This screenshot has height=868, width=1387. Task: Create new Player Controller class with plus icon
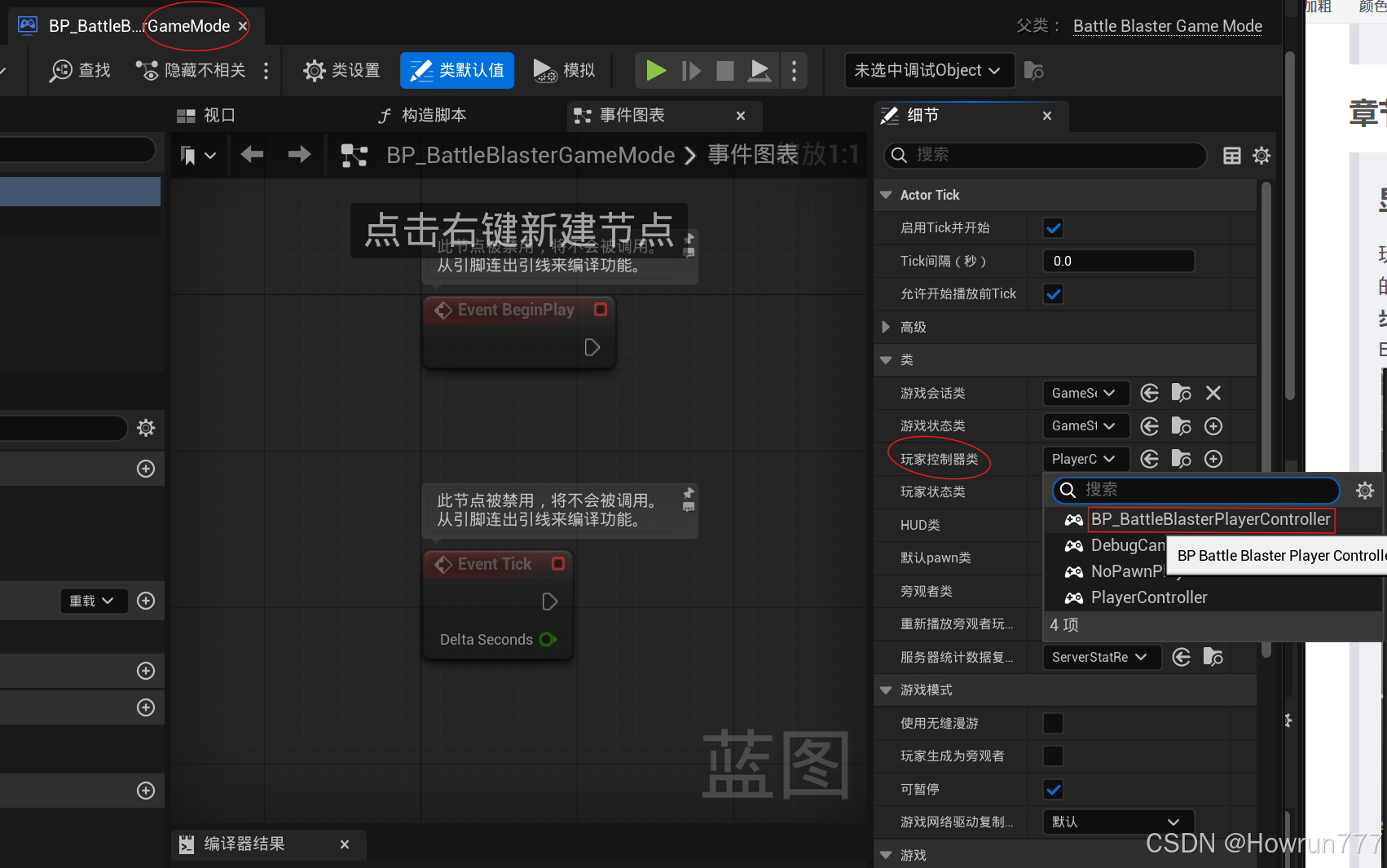tap(1213, 459)
